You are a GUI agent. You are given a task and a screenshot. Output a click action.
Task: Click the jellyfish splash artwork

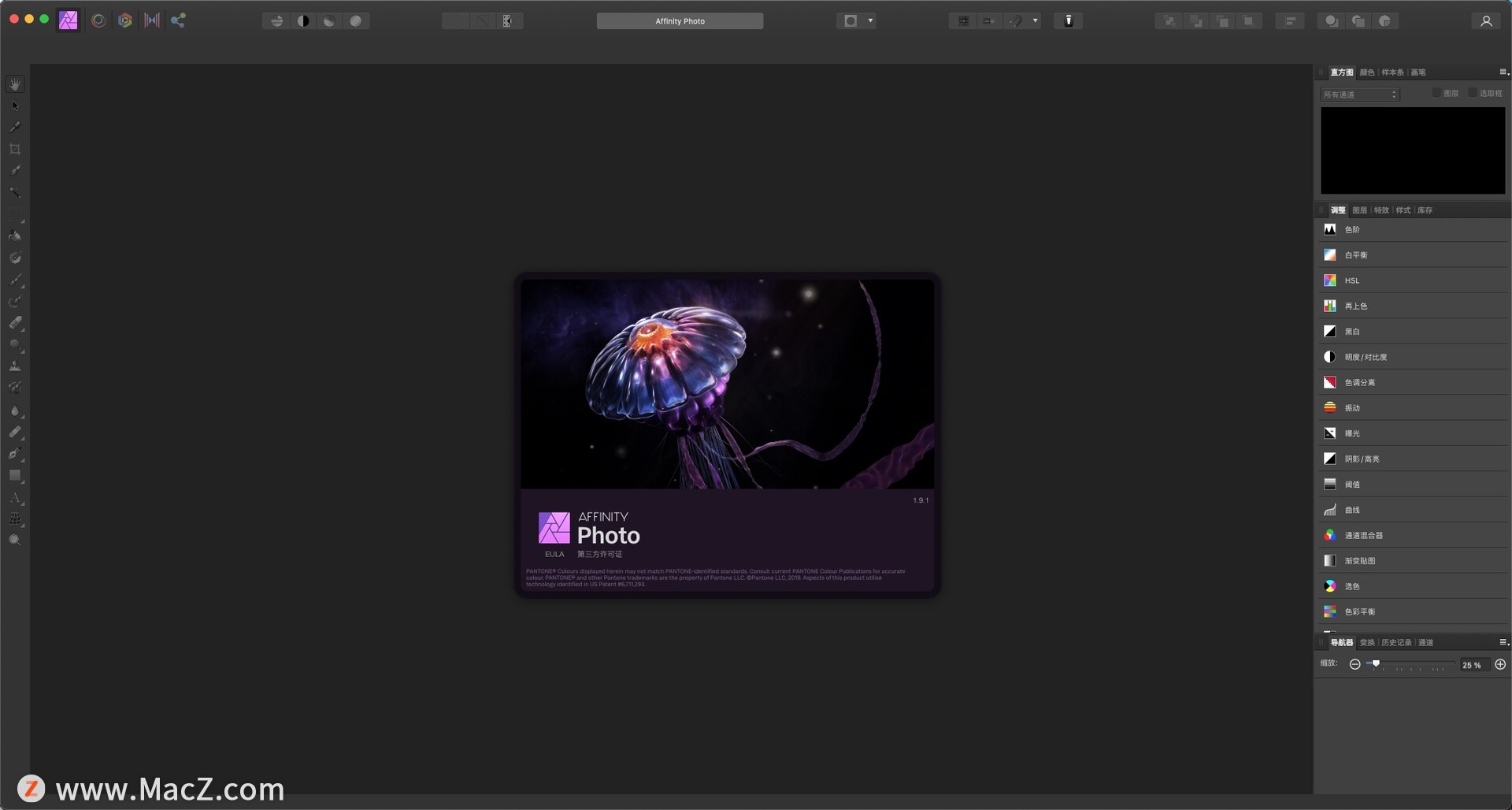click(x=727, y=384)
